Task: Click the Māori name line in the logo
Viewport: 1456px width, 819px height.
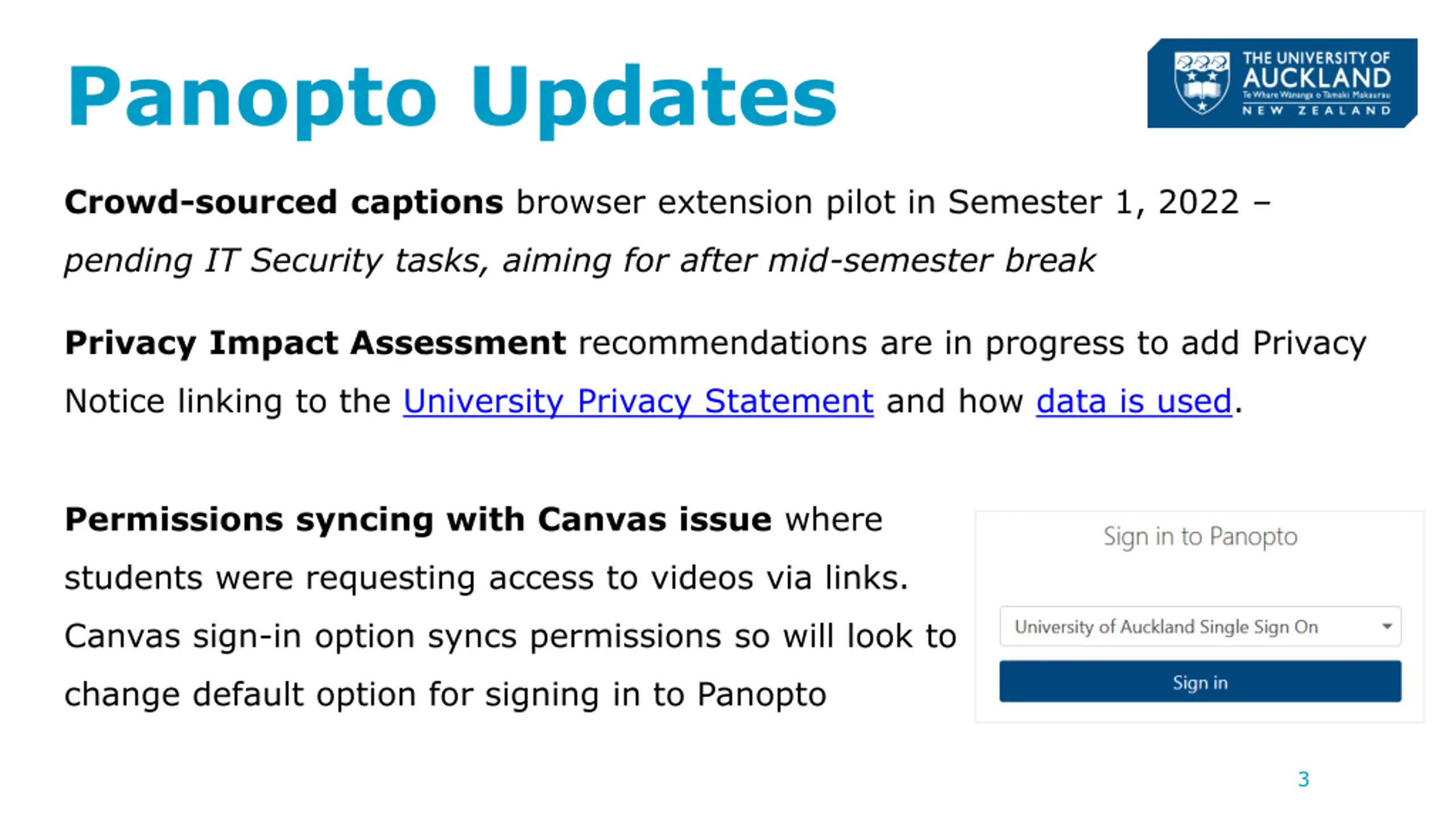Action: pyautogui.click(x=1316, y=95)
